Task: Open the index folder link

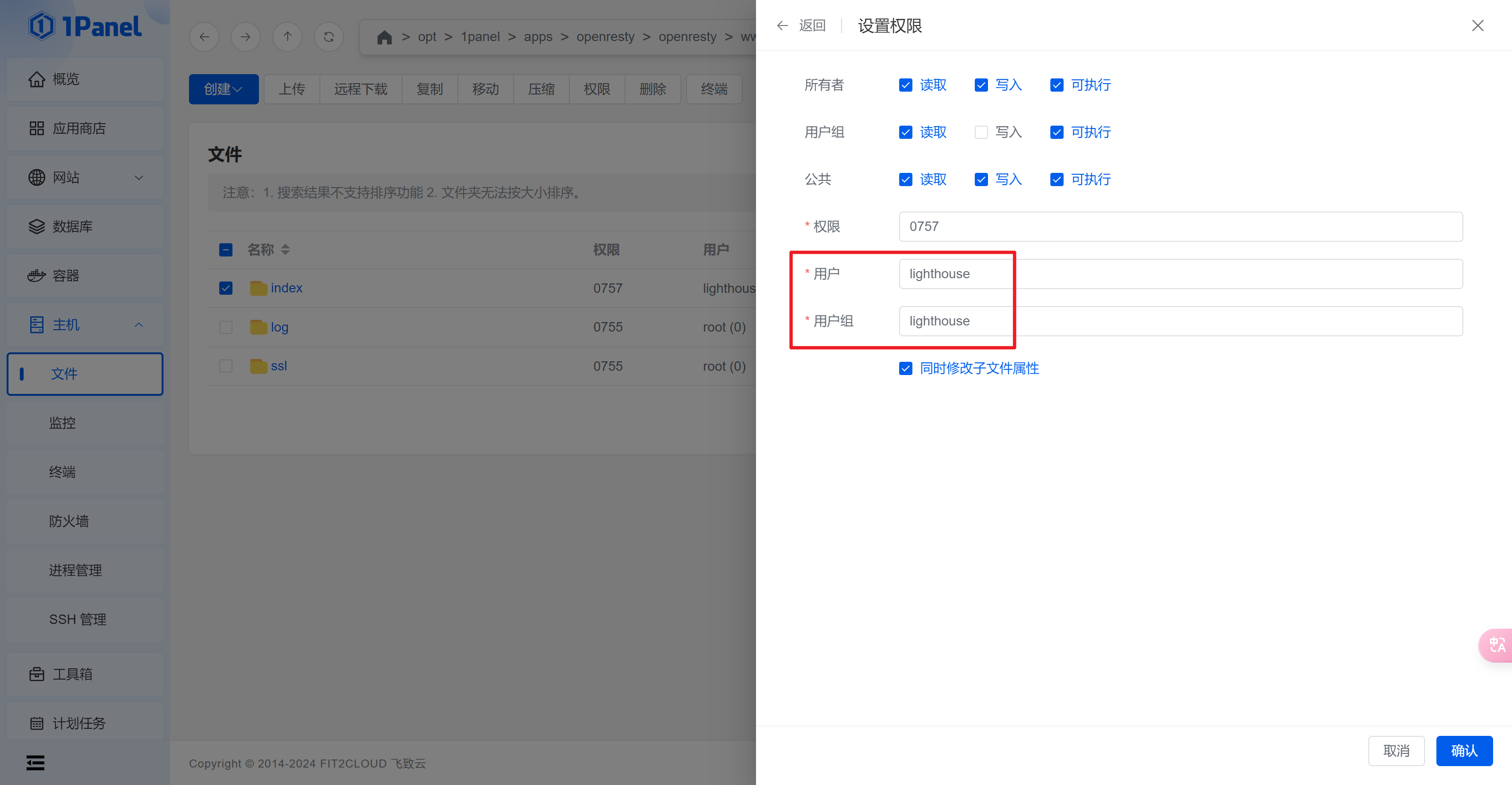Action: (286, 288)
